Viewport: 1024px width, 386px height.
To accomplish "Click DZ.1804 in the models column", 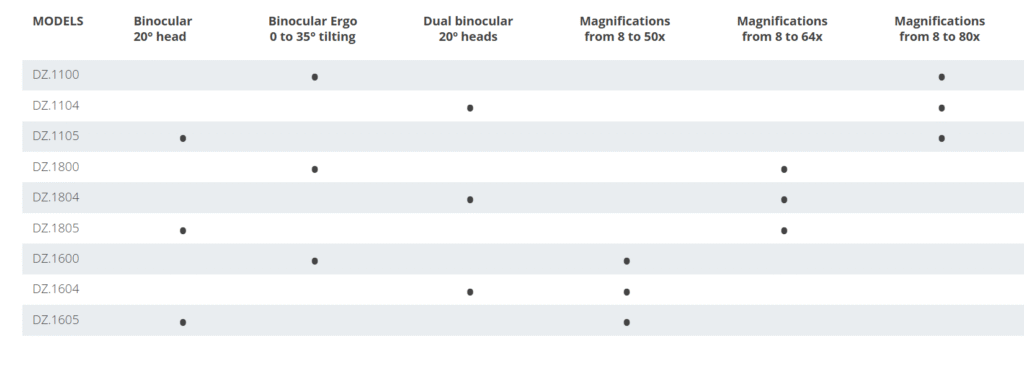I will pyautogui.click(x=56, y=197).
